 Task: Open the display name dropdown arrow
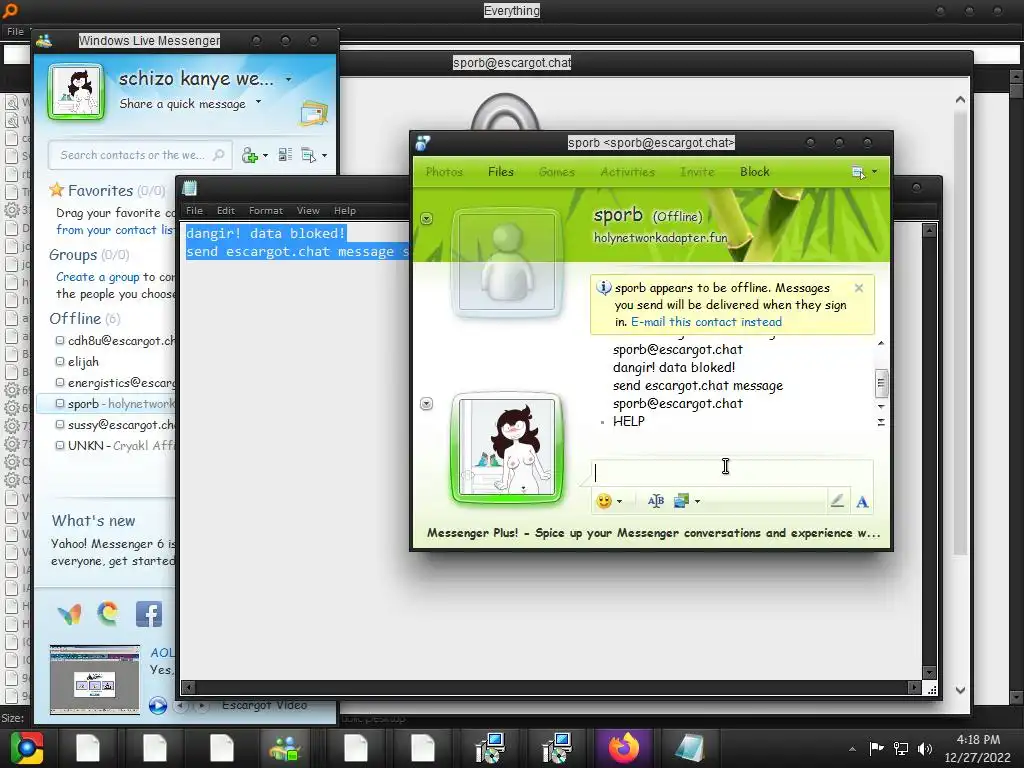click(x=288, y=80)
